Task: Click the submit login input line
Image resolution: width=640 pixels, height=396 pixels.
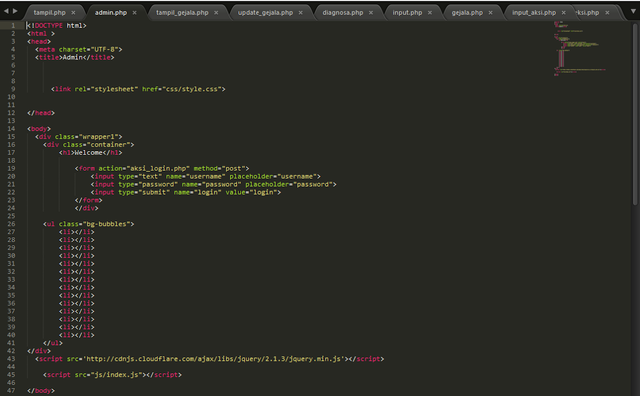Action: pyautogui.click(x=186, y=192)
